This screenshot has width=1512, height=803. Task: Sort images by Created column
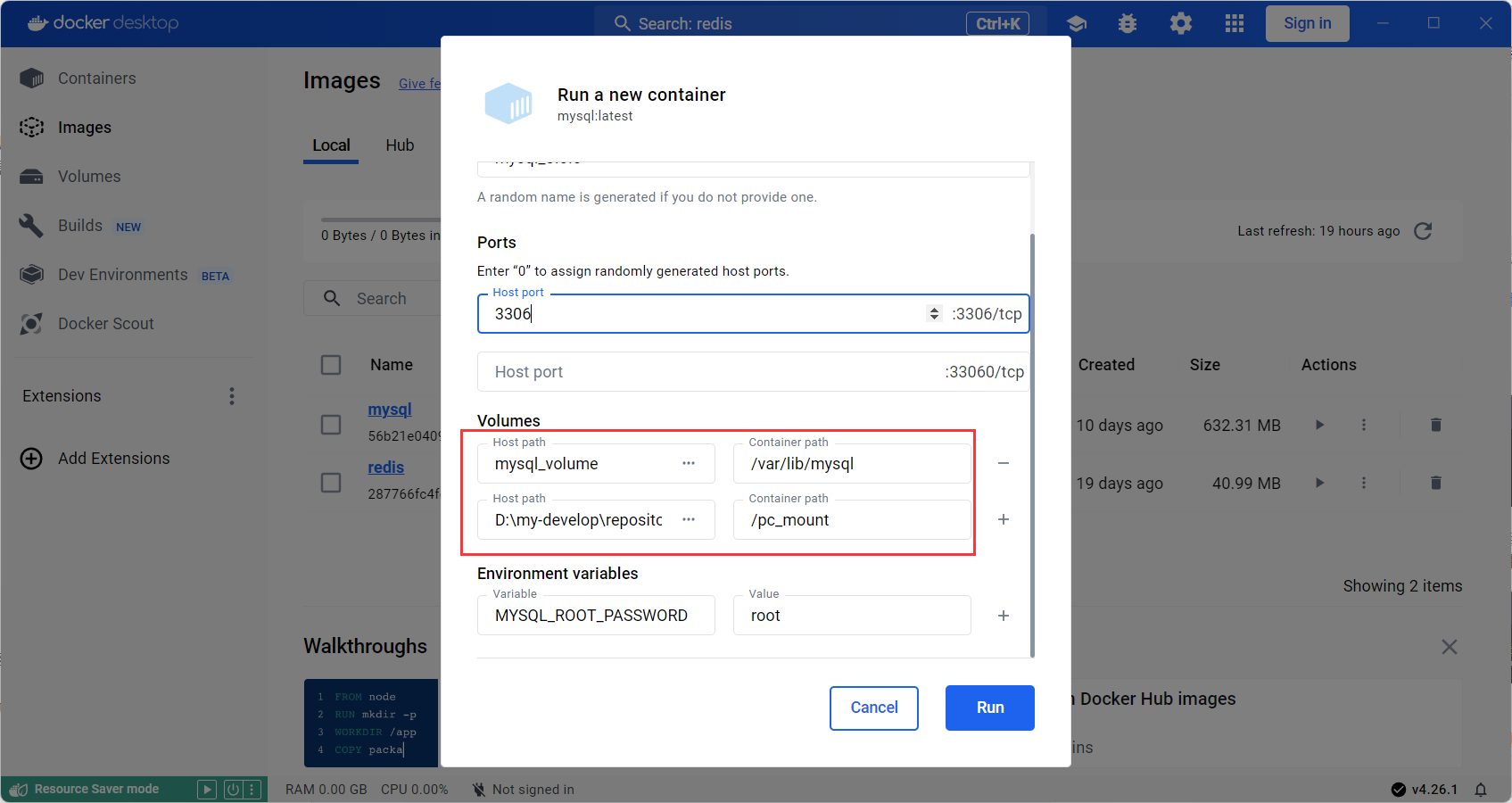pos(1106,365)
